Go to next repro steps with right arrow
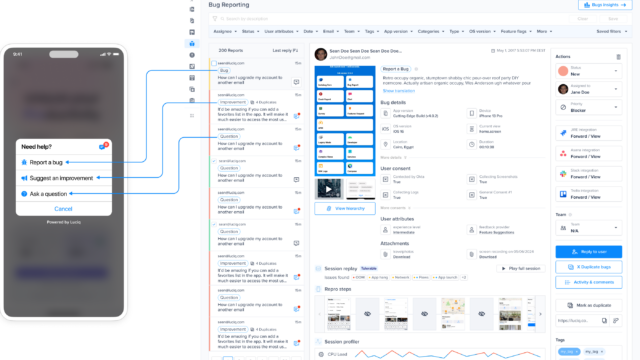This screenshot has width=640, height=360. pos(540,314)
